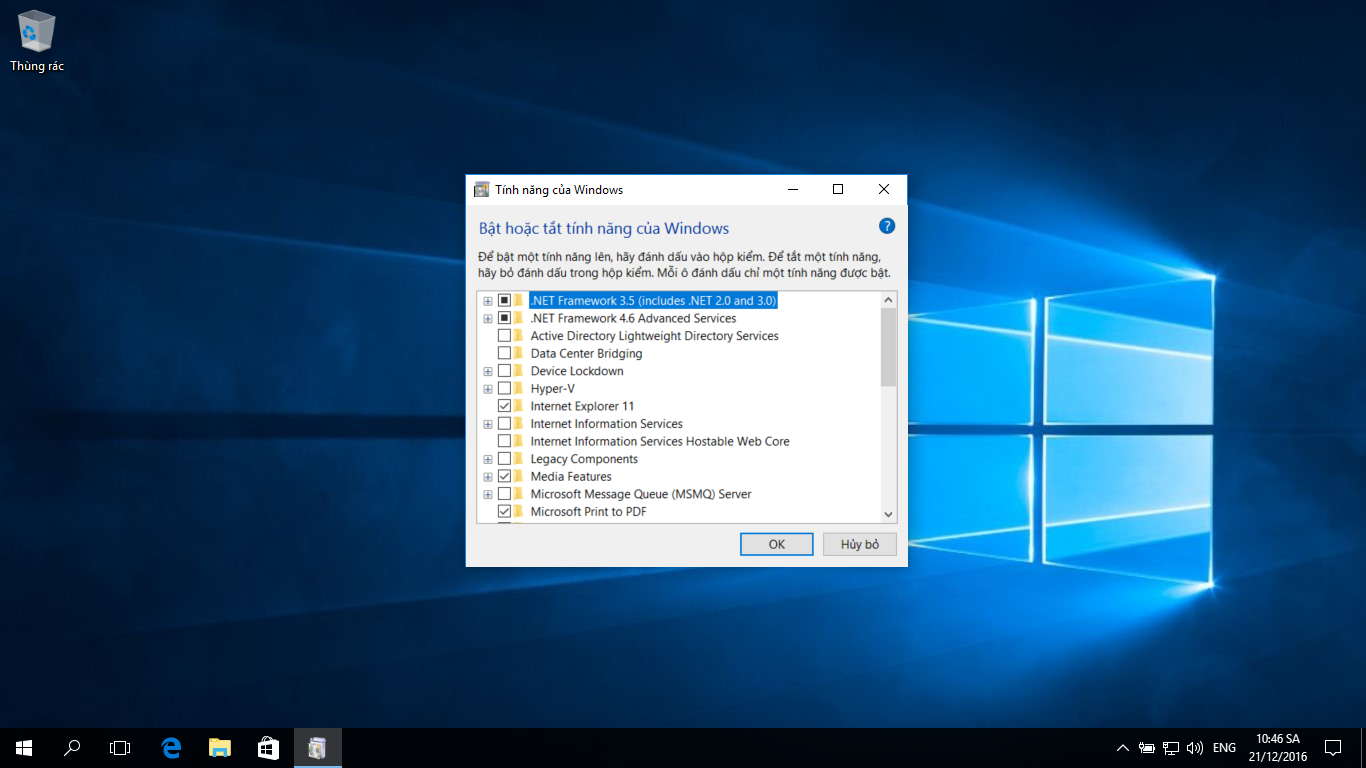Expand the Device Lockdown node

coord(488,371)
